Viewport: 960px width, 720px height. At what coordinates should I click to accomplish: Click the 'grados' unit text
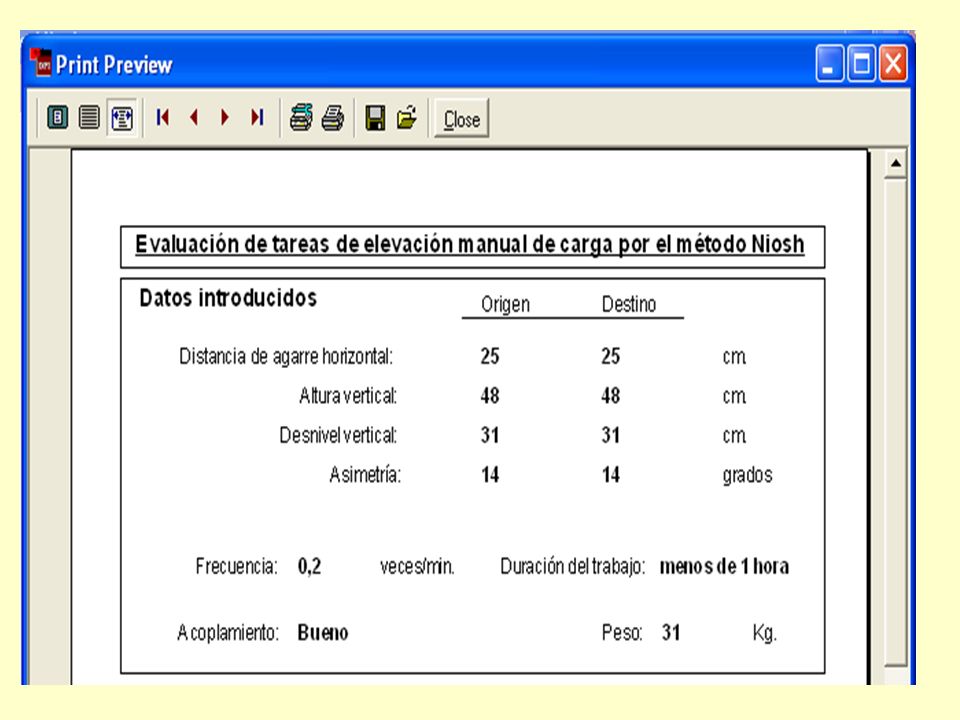[748, 475]
